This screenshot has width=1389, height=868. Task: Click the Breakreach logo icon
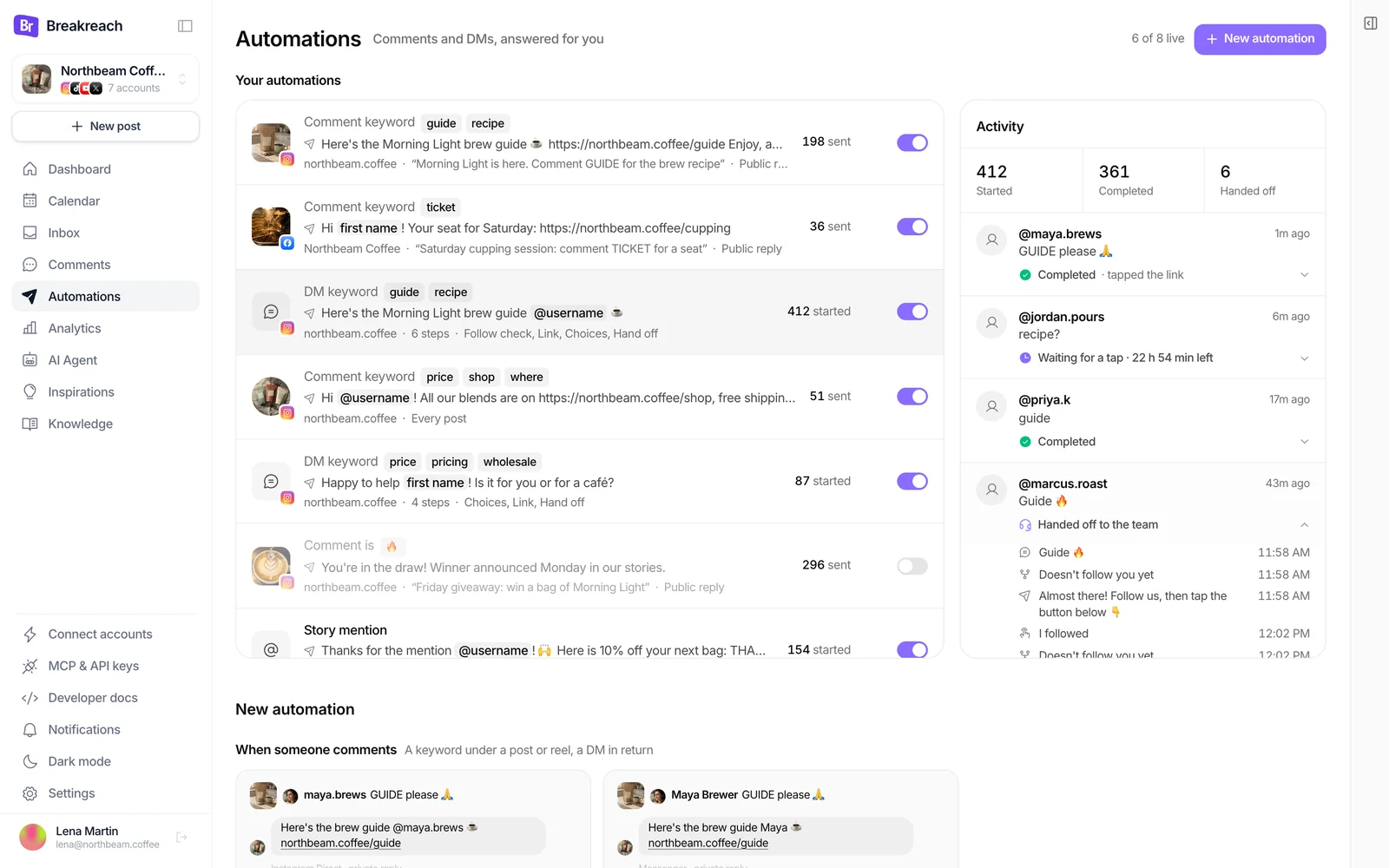(x=26, y=26)
